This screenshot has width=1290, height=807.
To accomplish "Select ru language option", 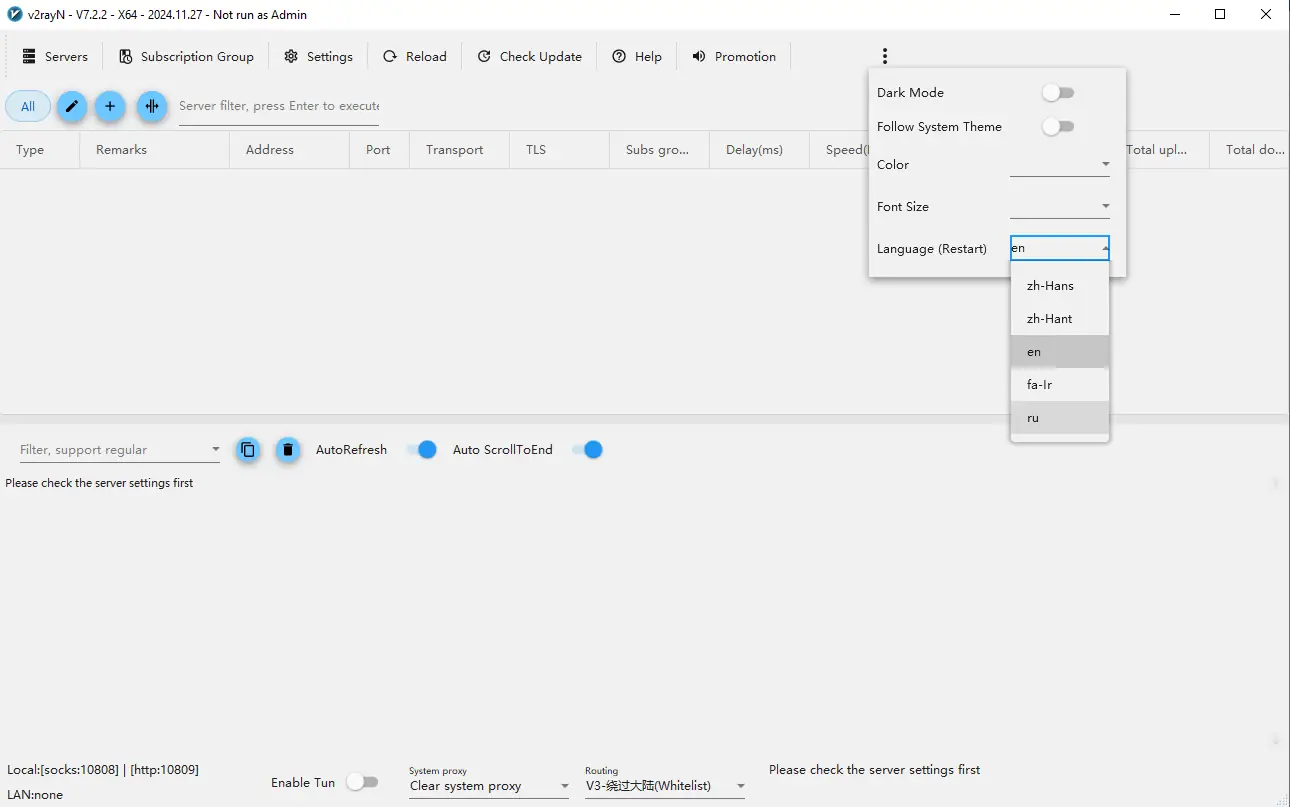I will point(1060,418).
